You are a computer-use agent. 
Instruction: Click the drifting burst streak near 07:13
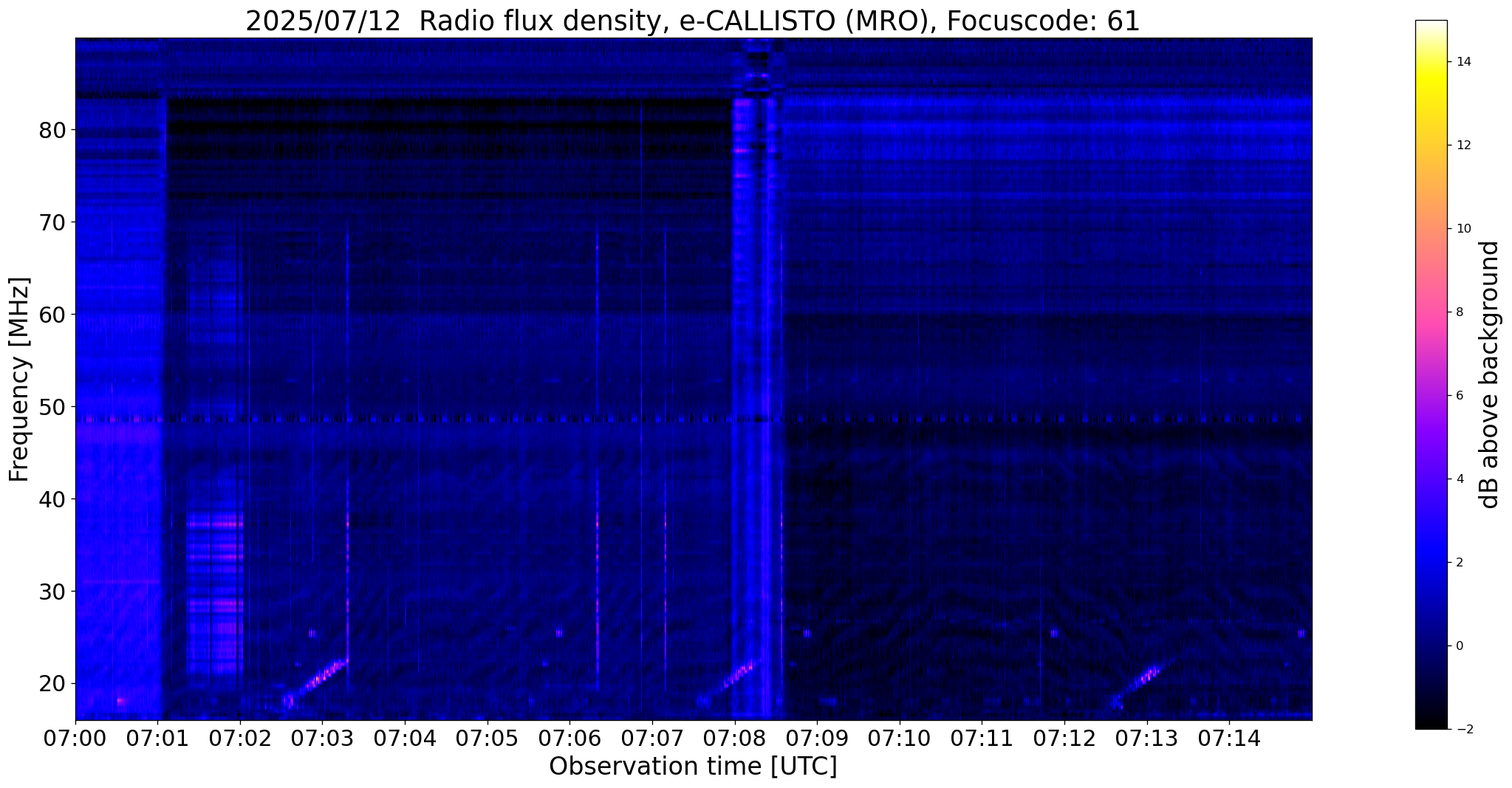(x=1141, y=682)
